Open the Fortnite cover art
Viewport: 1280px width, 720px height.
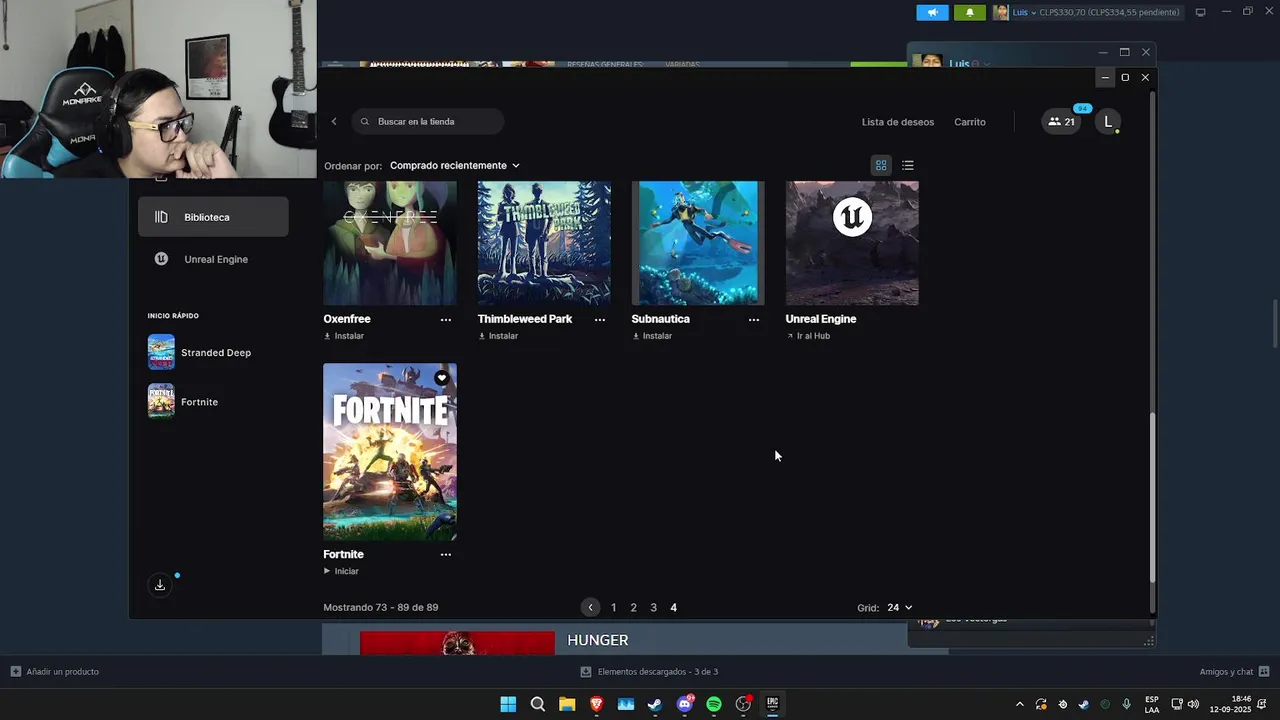tap(390, 452)
